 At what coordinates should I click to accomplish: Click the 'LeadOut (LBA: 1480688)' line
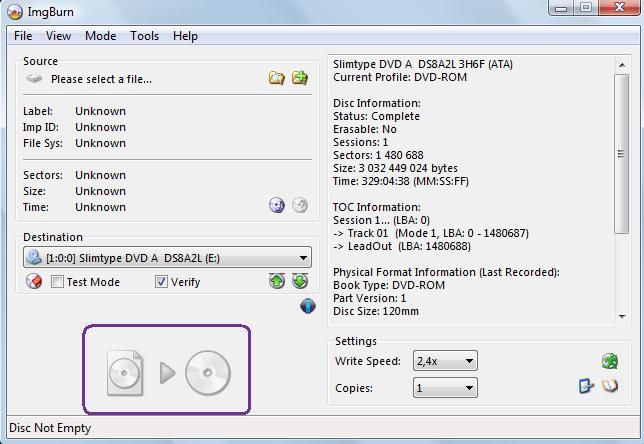(402, 246)
